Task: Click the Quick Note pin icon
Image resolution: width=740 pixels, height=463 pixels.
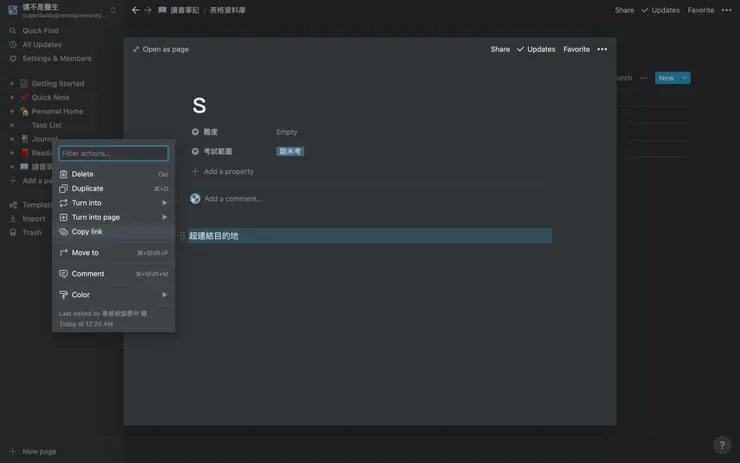Action: coord(25,97)
